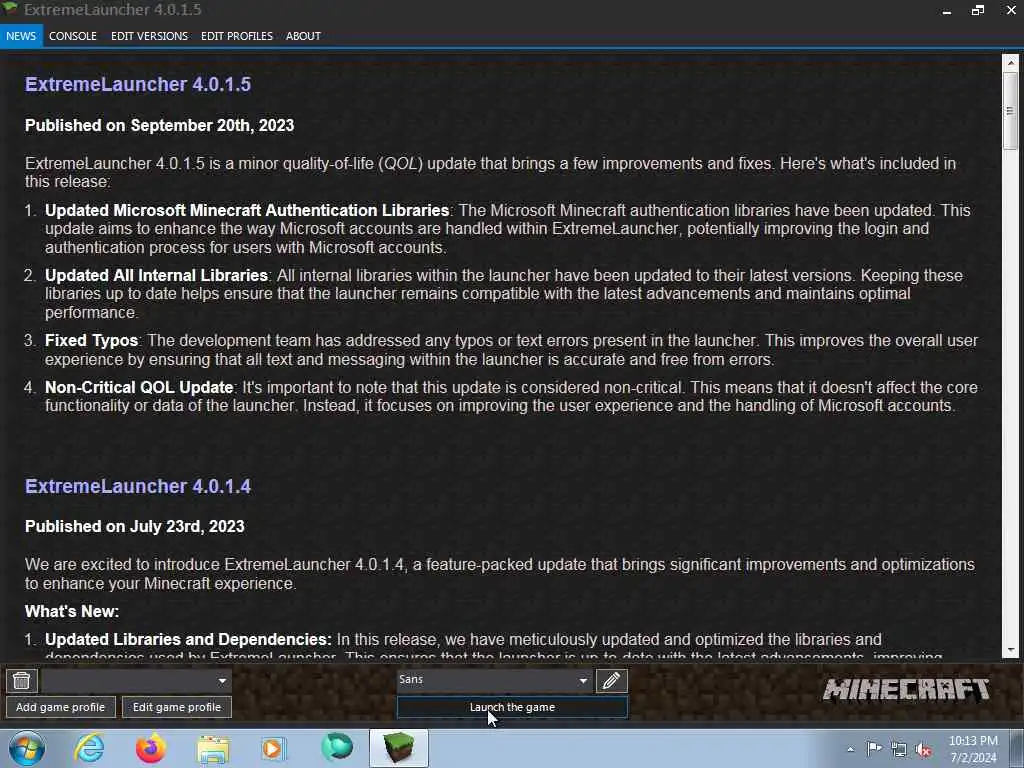This screenshot has height=768, width=1024.
Task: Click the green round app icon in taskbar
Action: [336, 748]
